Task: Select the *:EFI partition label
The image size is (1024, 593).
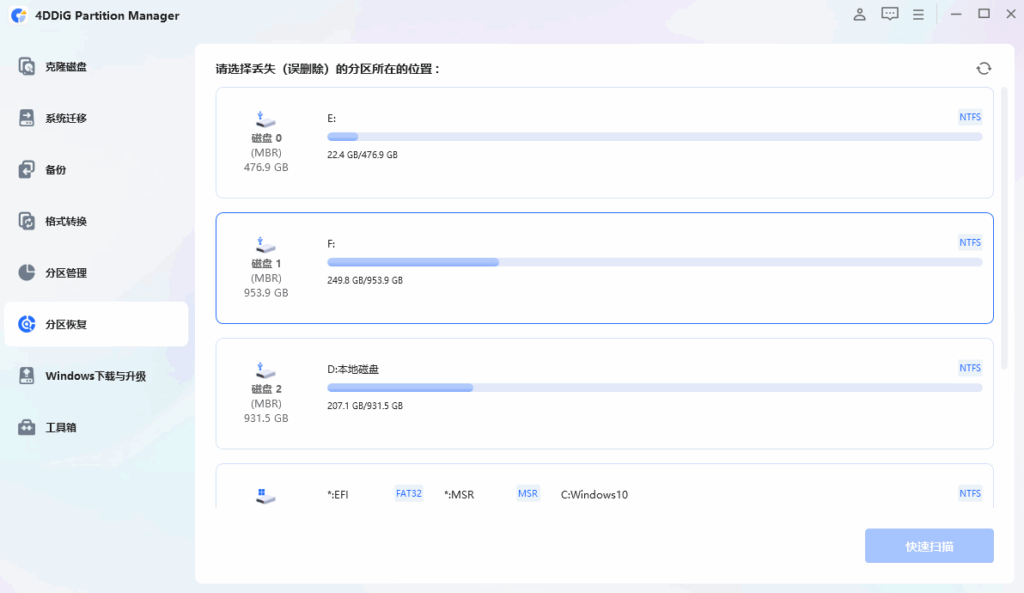Action: 338,494
